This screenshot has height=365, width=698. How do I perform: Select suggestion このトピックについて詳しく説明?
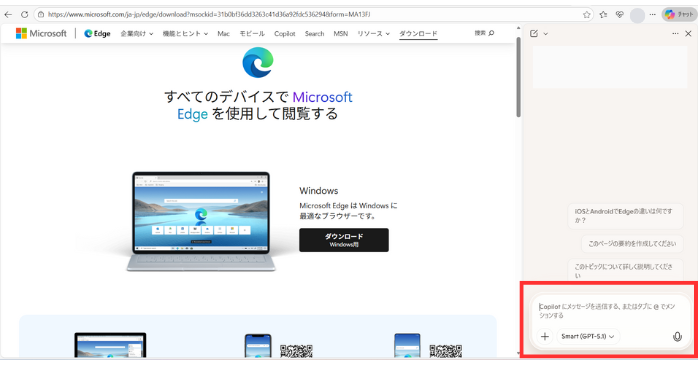(x=625, y=269)
